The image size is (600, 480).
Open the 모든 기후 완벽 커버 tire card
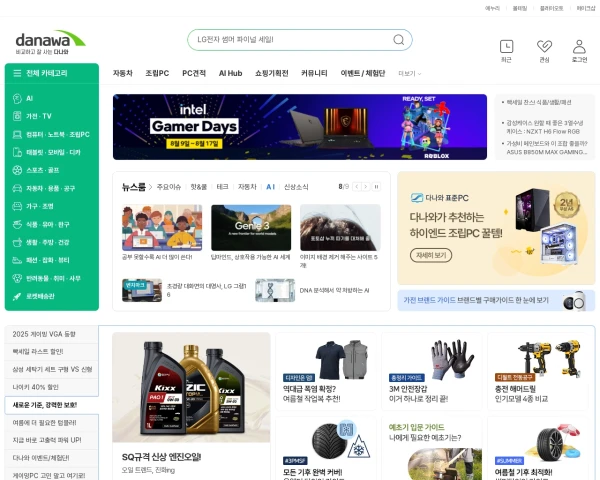326,449
